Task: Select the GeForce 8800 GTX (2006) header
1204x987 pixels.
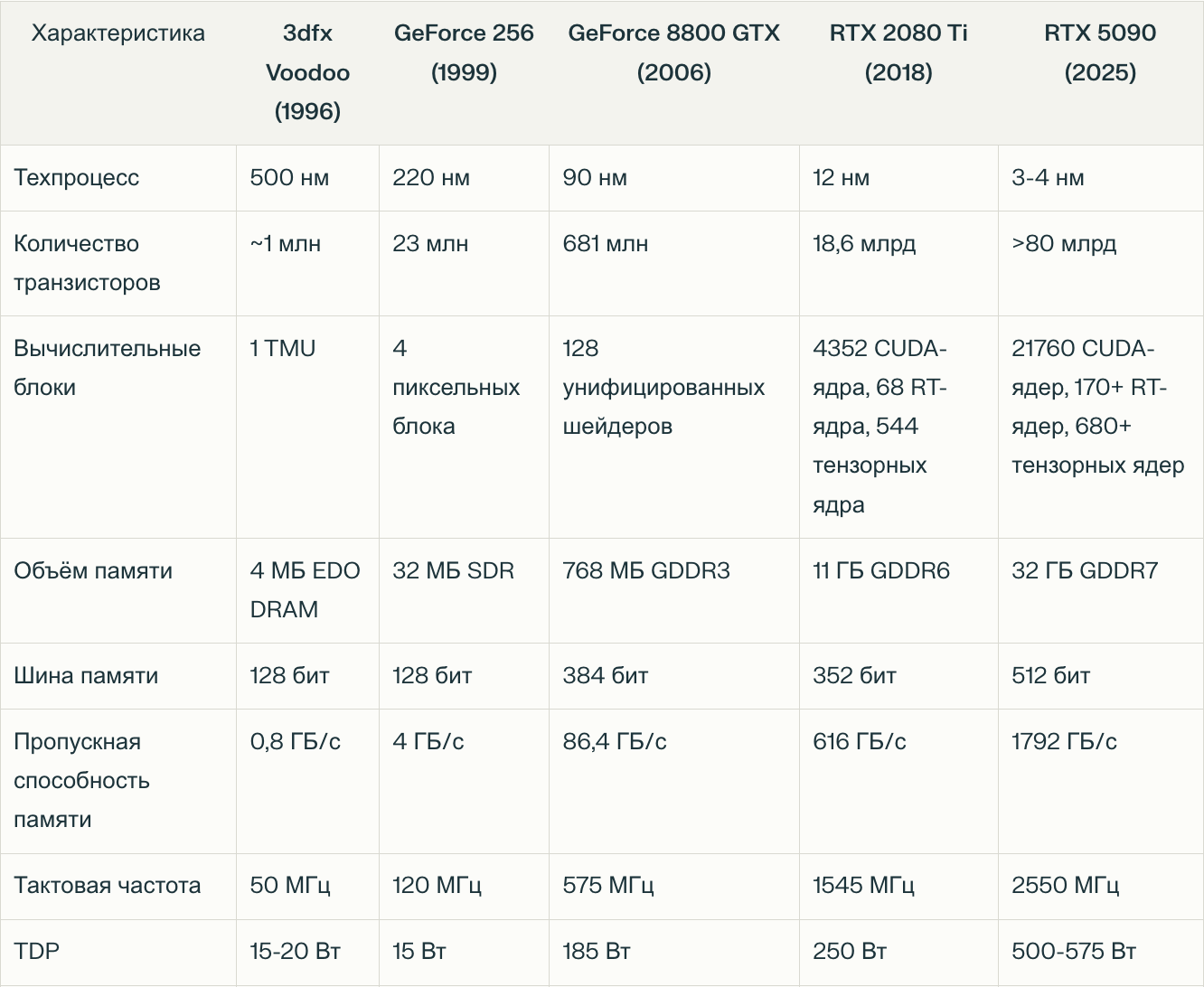Action: click(x=673, y=52)
